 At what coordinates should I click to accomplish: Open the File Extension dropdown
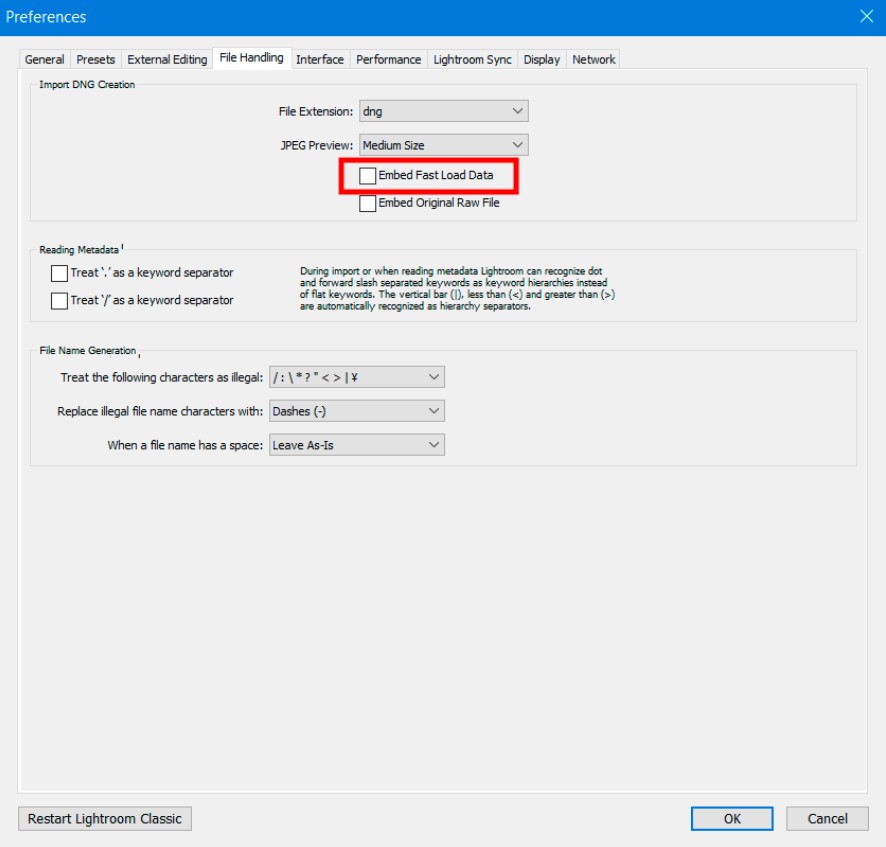444,111
